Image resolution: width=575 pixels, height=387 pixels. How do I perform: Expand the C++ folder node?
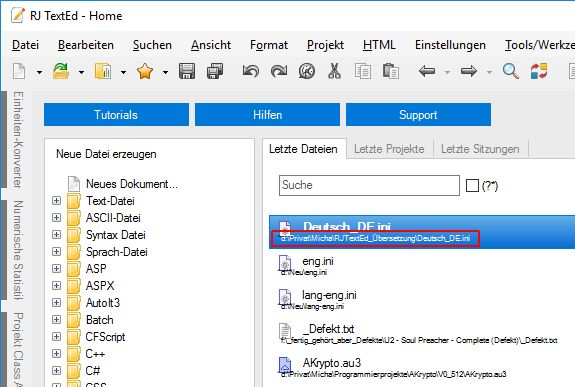(56, 353)
